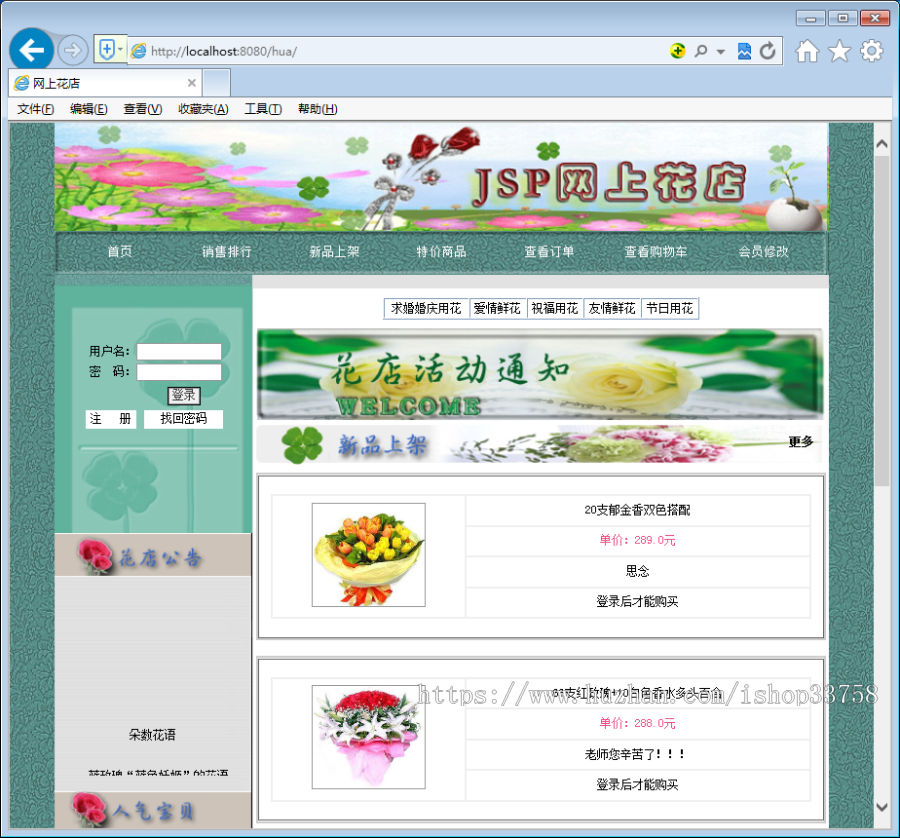Open the 文件 menu

click(x=34, y=109)
